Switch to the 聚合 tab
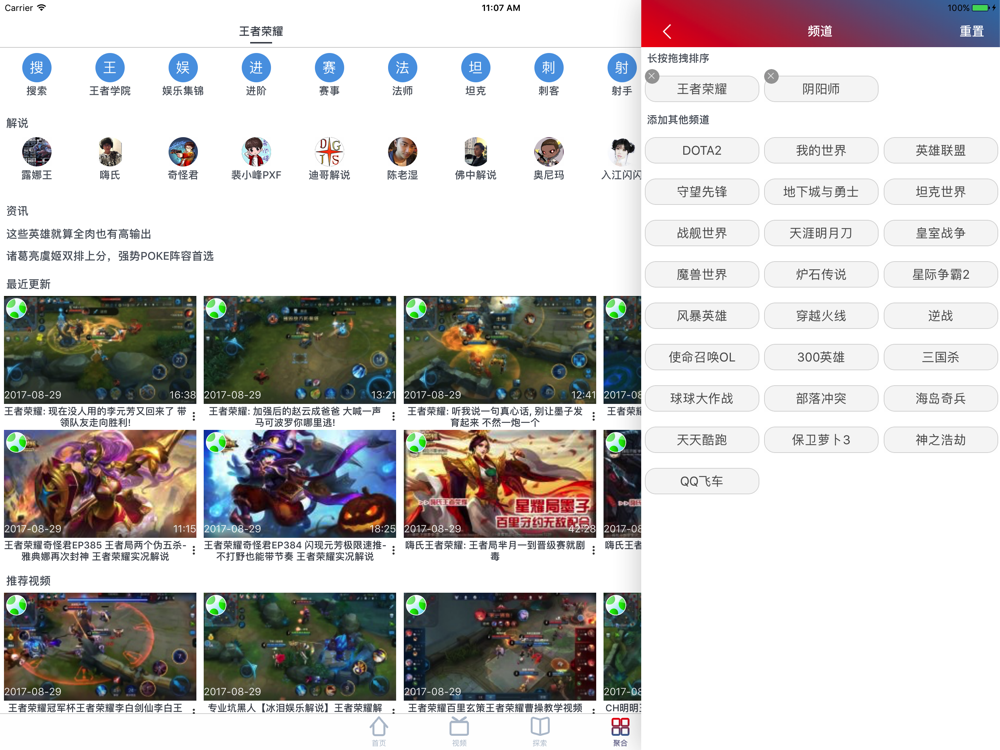Screen dimensions: 1000x750 [620, 731]
